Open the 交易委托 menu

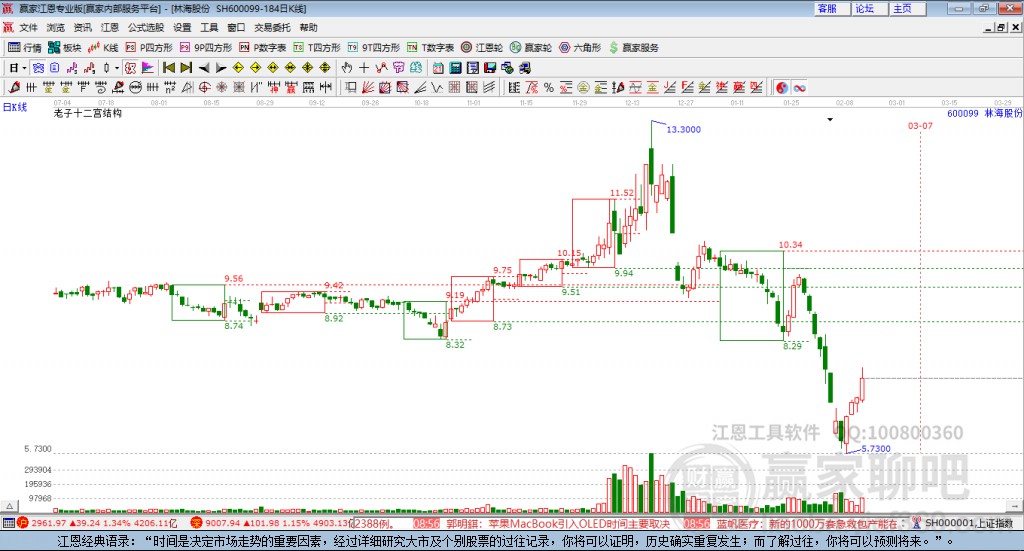(272, 27)
